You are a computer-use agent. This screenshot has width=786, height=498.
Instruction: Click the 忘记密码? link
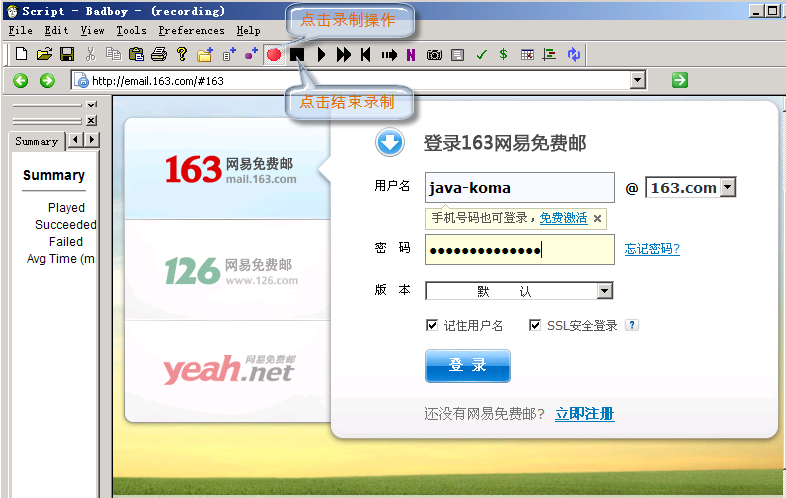point(652,249)
